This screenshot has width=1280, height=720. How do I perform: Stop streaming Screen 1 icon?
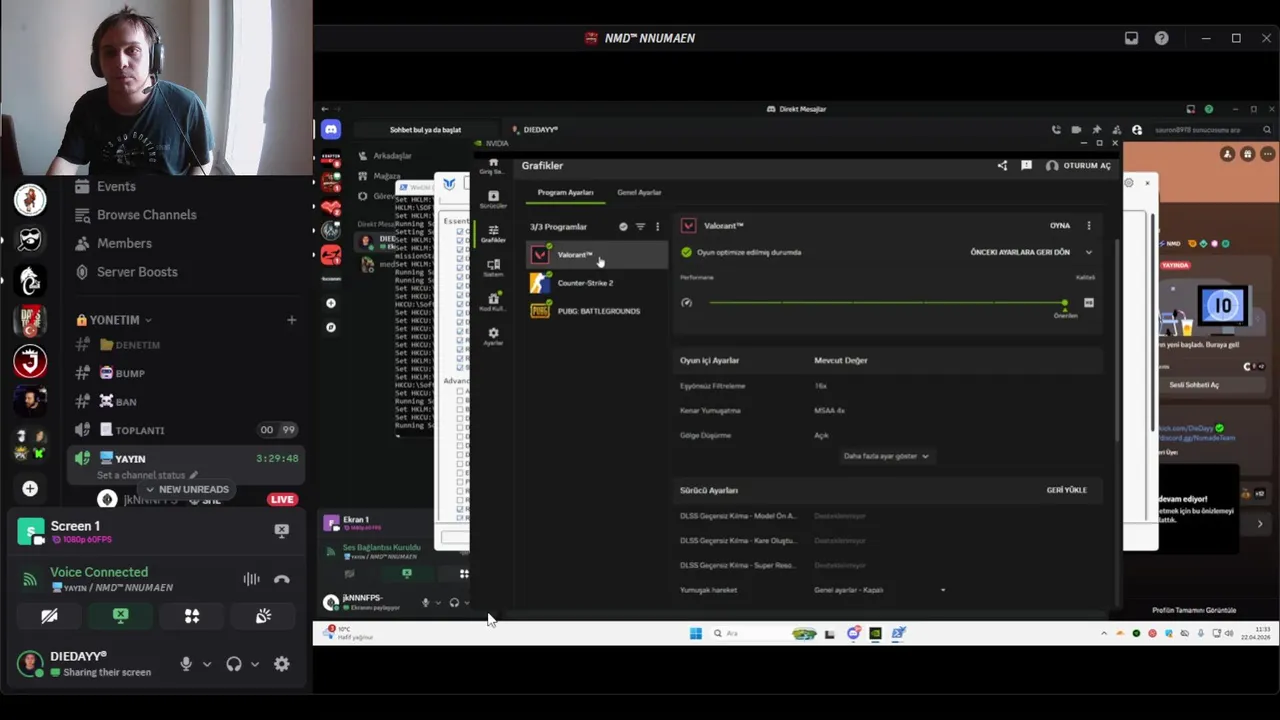tap(282, 531)
